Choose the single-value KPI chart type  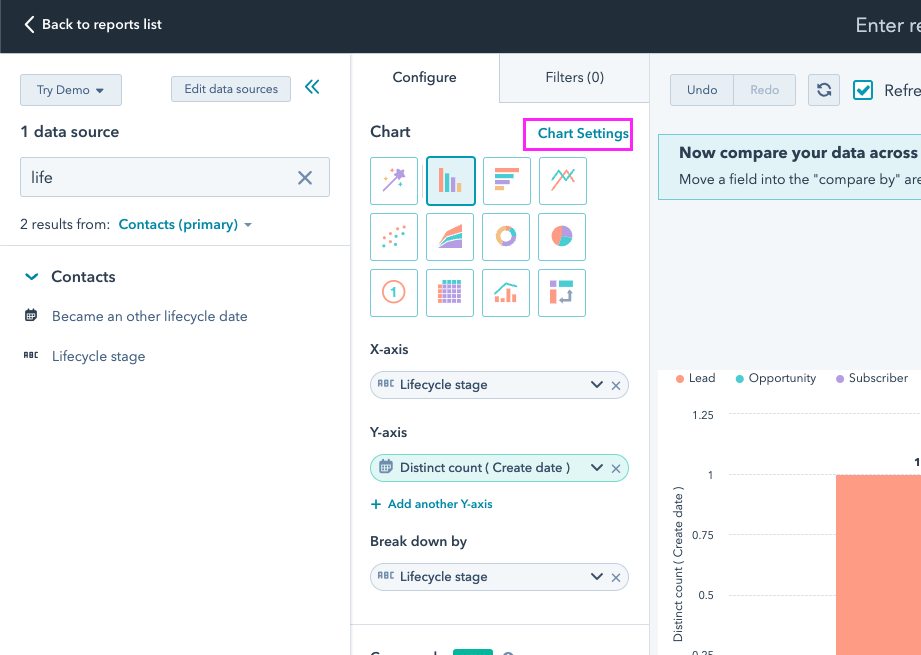pyautogui.click(x=393, y=292)
